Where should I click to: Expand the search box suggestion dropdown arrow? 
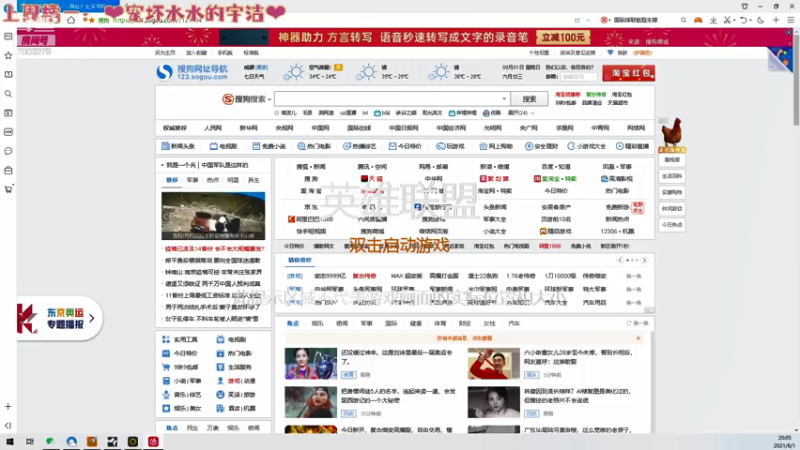click(x=504, y=99)
